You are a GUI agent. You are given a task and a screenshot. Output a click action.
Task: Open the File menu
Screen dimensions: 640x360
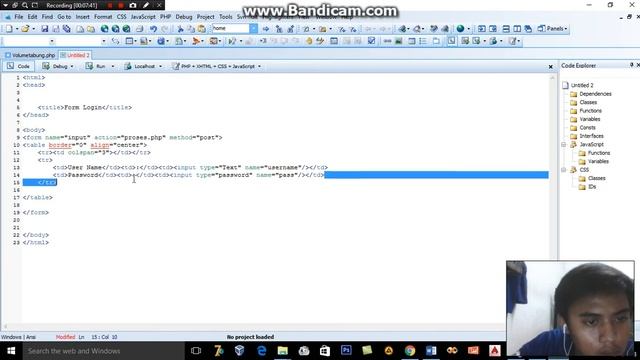click(x=19, y=17)
